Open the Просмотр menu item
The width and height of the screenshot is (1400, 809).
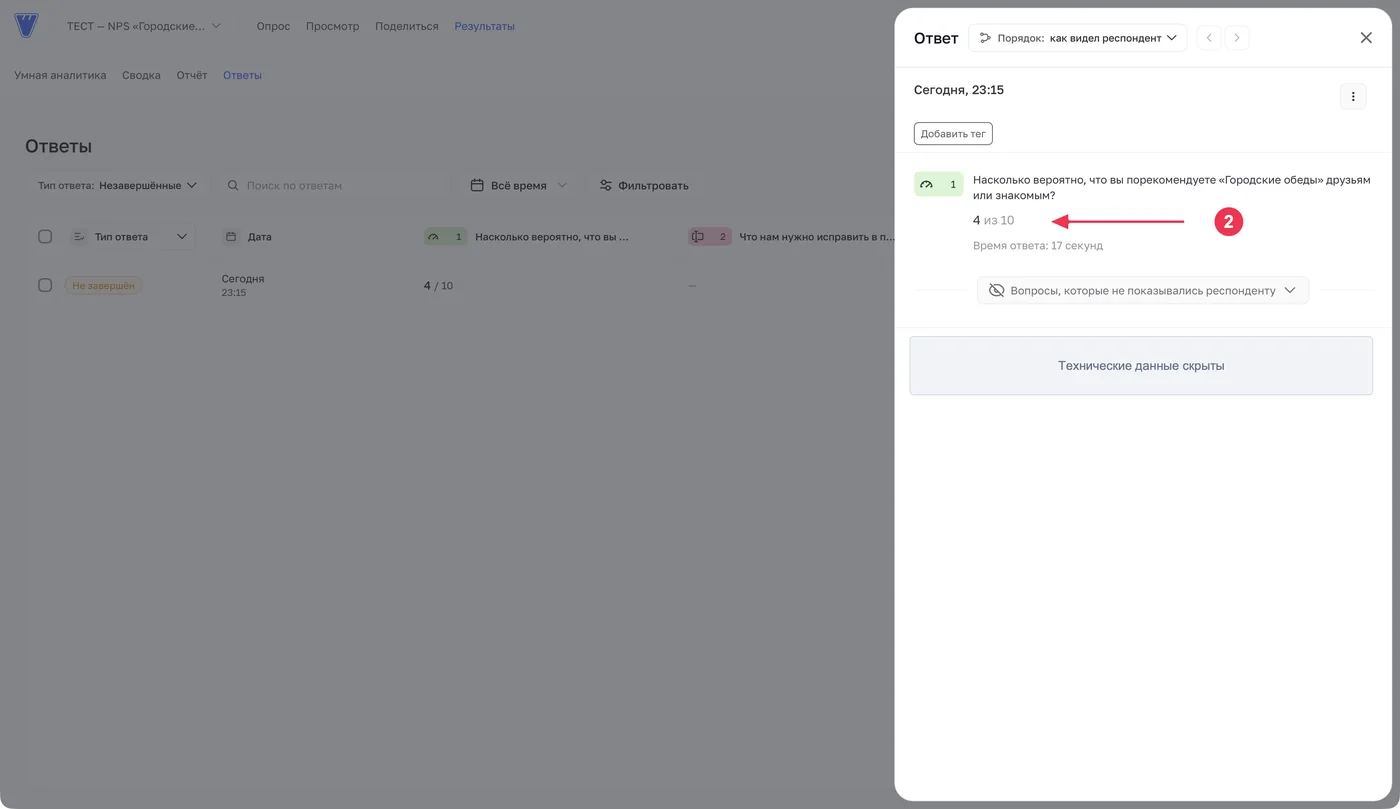pyautogui.click(x=332, y=26)
